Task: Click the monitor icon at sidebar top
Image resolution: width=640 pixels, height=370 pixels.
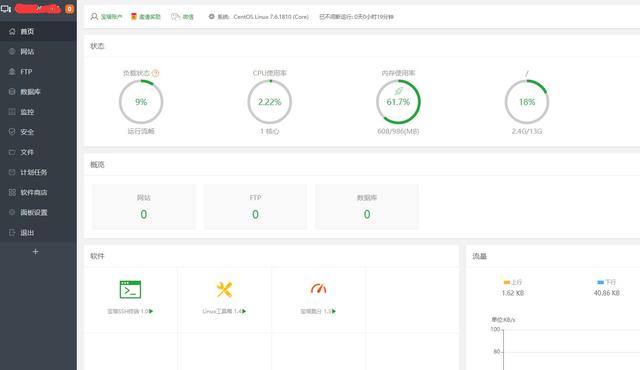Action: click(x=6, y=9)
